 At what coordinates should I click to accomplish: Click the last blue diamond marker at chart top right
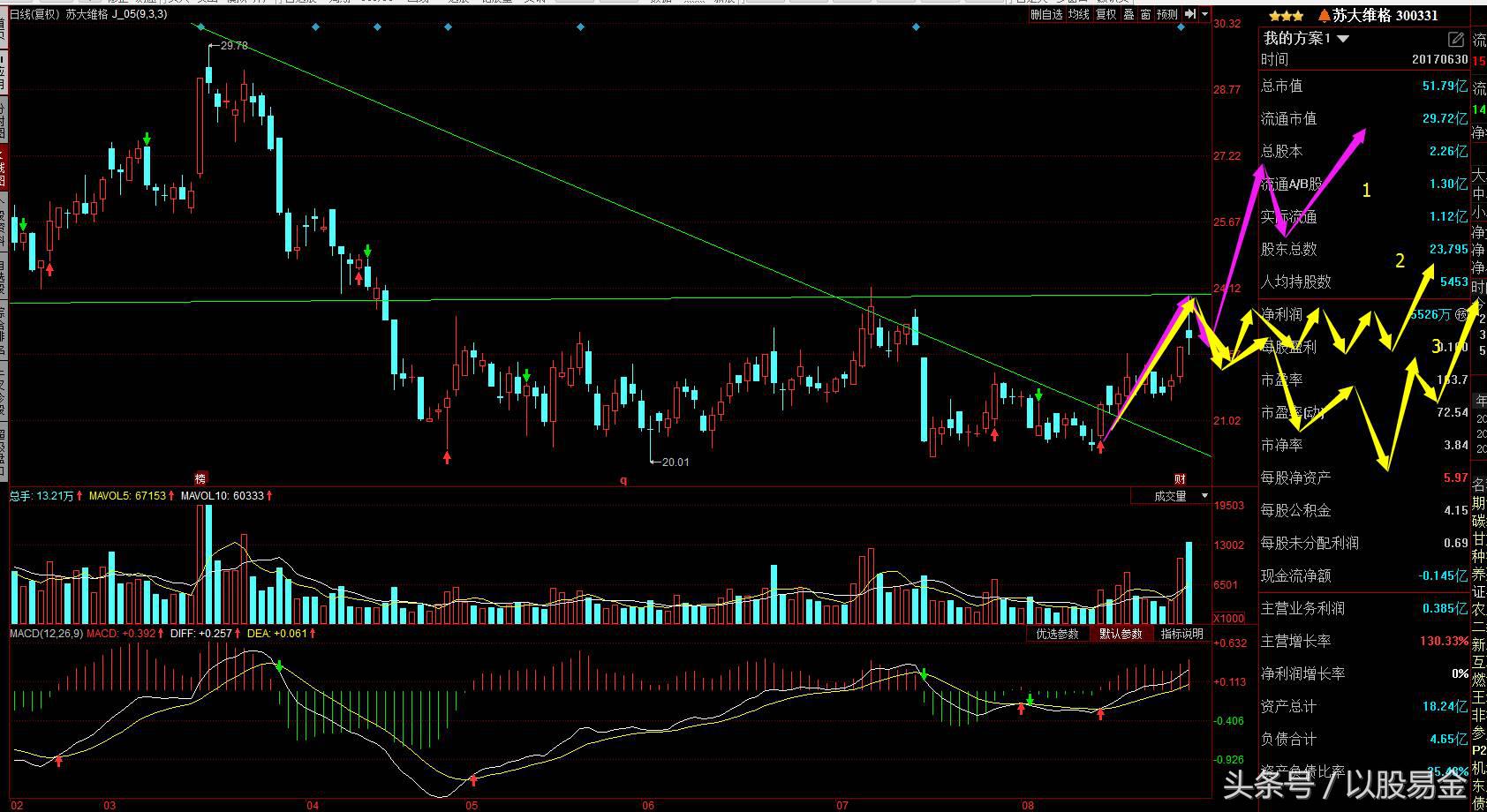[1181, 27]
